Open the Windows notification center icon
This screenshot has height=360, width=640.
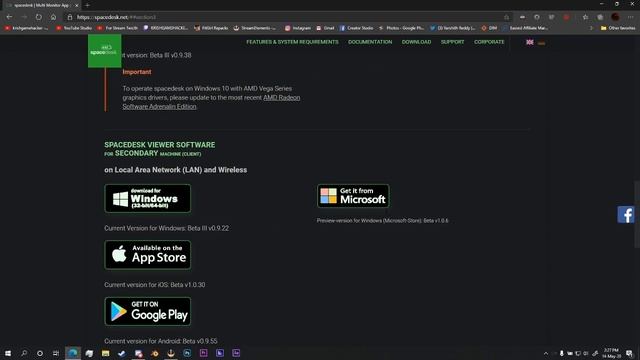630,353
